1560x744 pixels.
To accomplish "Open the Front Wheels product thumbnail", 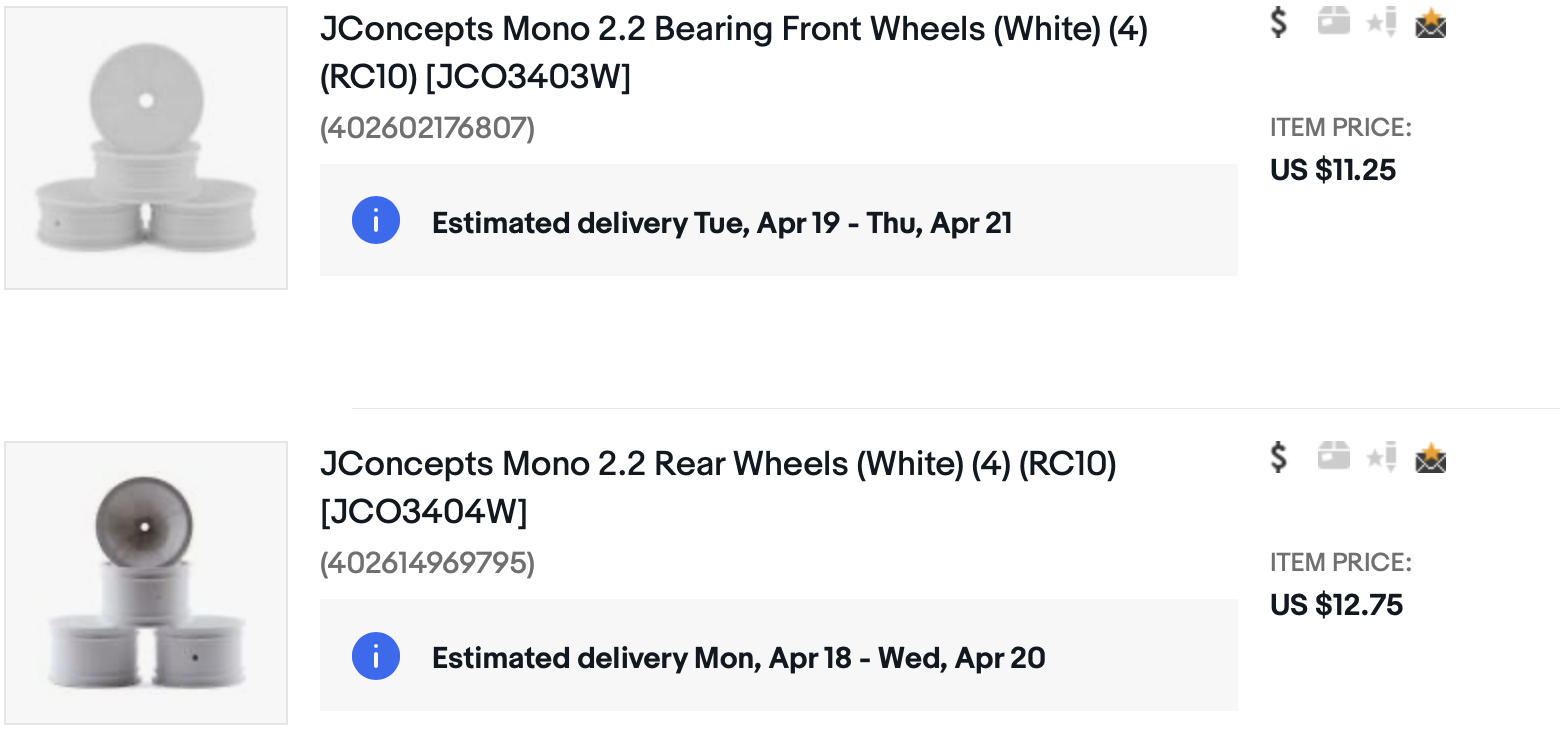I will pos(146,148).
